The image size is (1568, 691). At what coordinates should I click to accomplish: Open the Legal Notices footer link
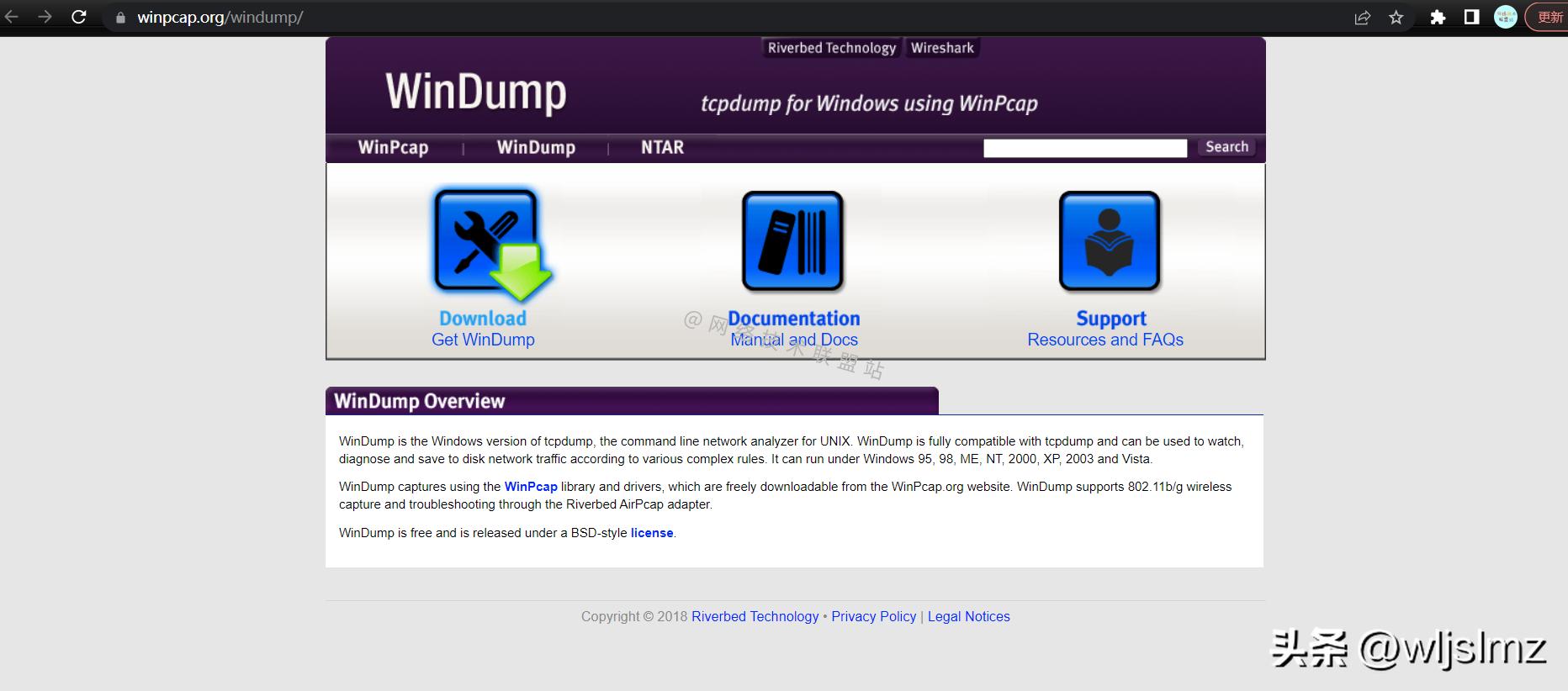tap(969, 616)
